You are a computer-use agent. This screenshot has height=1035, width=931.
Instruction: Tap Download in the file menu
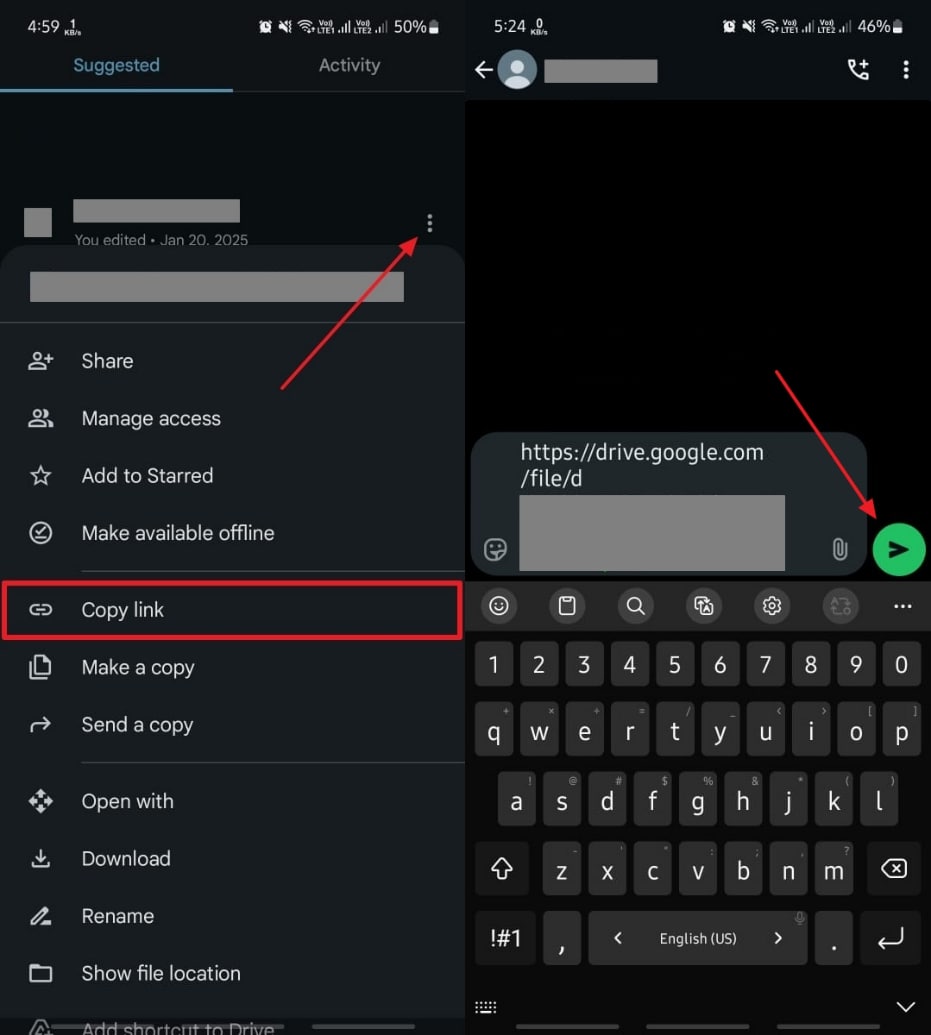click(232, 858)
